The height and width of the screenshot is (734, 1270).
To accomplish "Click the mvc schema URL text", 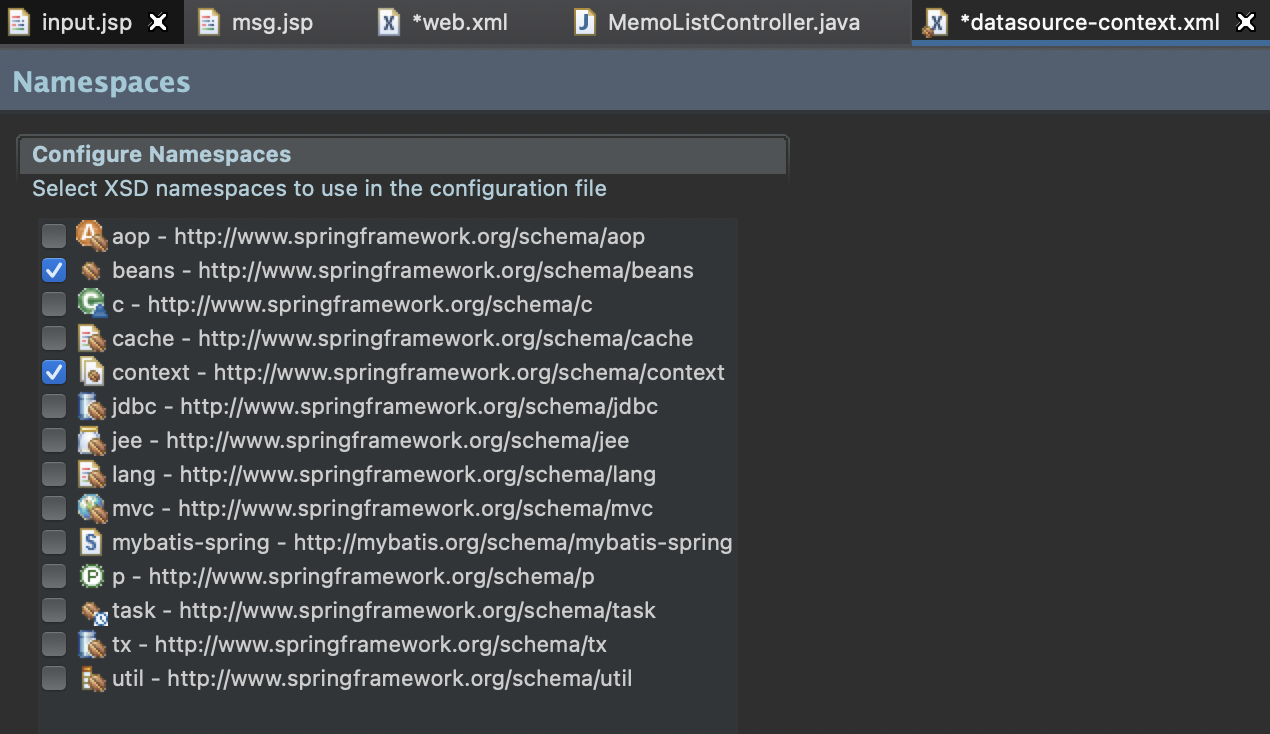I will point(416,508).
